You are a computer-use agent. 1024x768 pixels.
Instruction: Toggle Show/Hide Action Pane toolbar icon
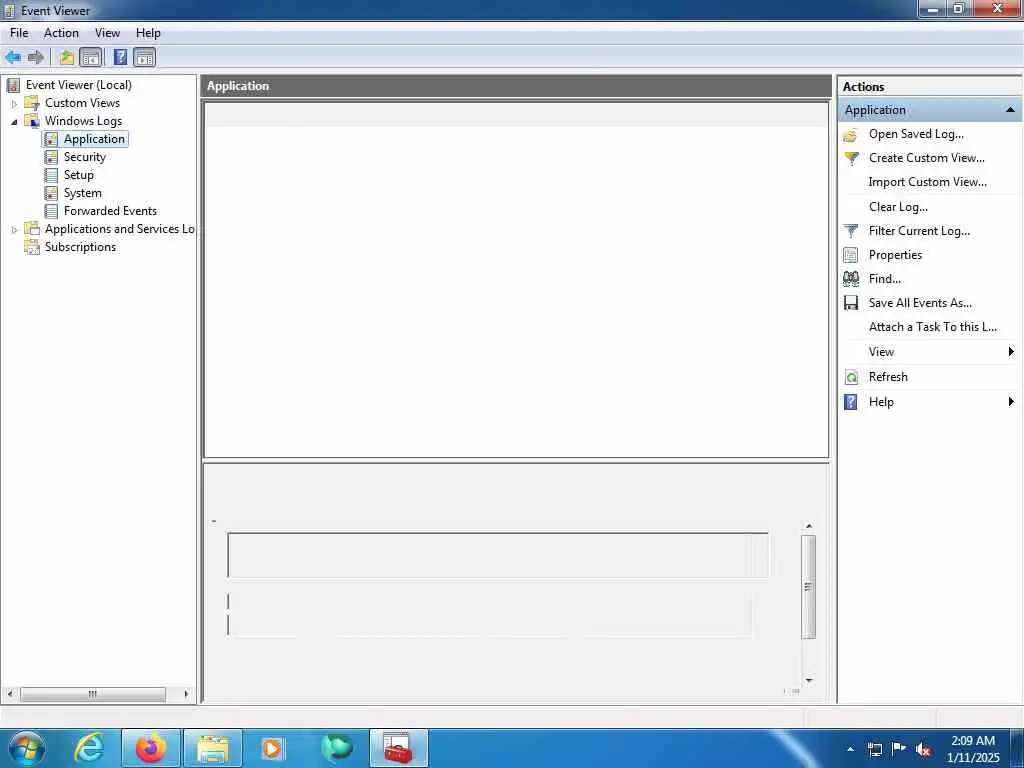click(144, 57)
